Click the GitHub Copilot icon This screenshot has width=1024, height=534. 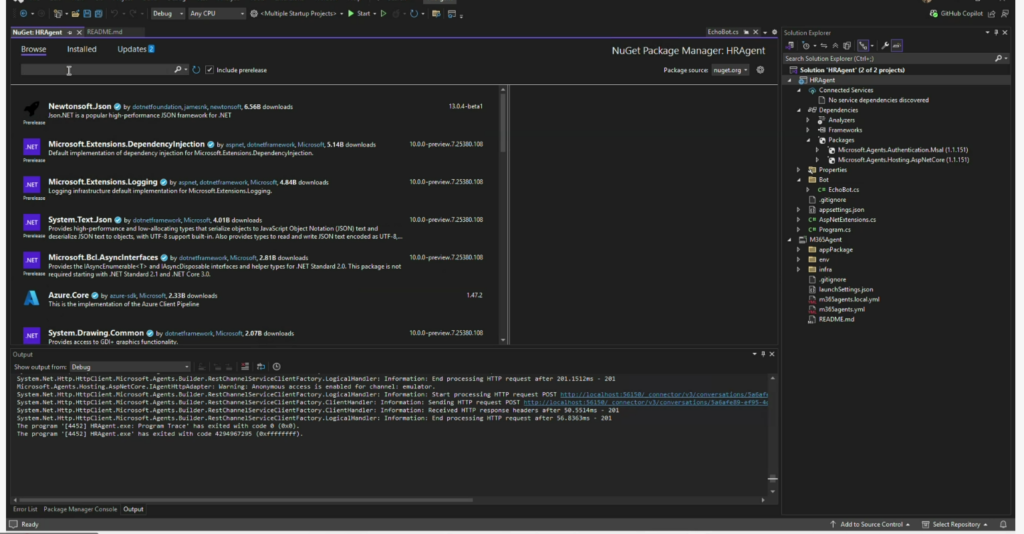(x=934, y=13)
